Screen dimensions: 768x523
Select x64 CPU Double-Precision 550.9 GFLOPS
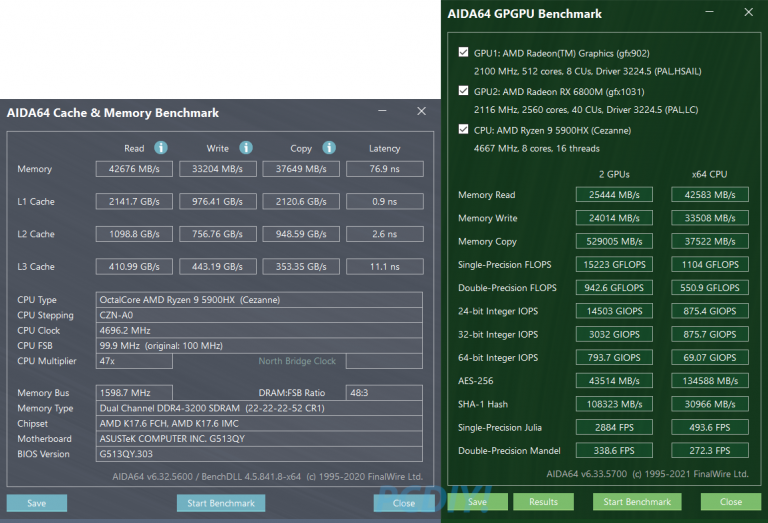tap(710, 288)
